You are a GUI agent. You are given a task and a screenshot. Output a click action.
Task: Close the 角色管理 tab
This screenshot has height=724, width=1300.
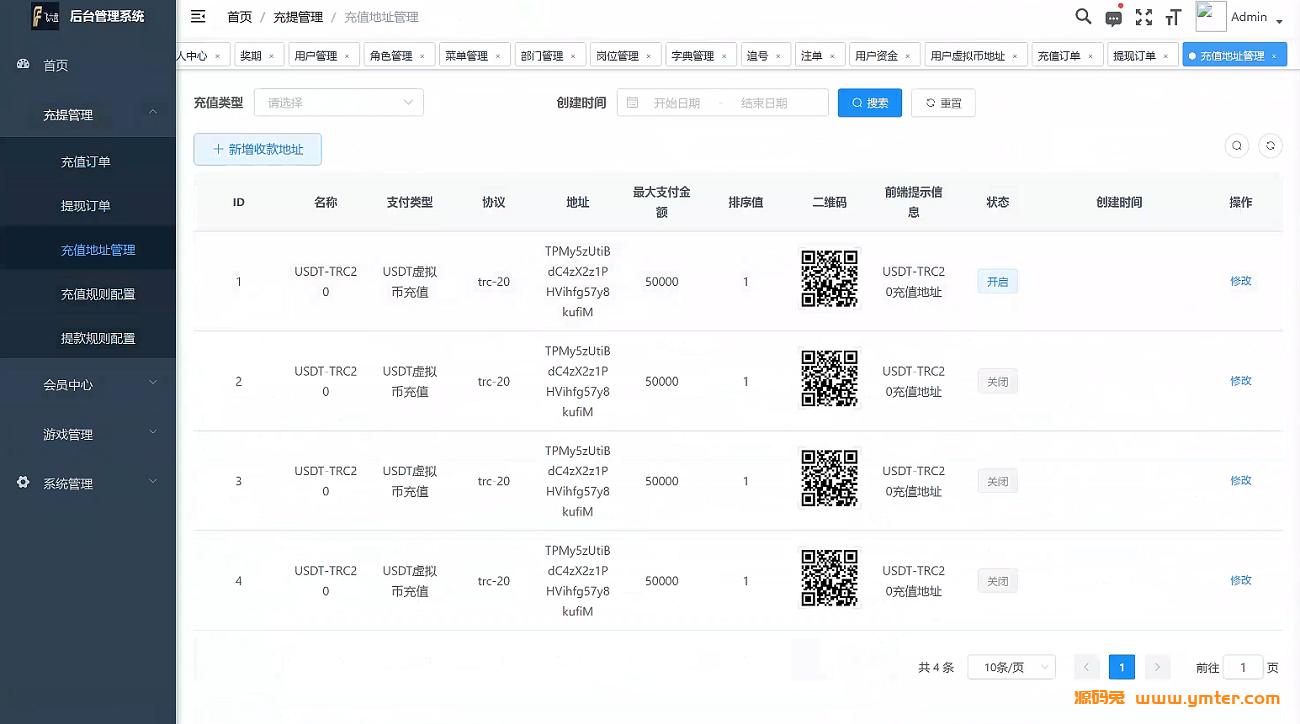[x=422, y=56]
